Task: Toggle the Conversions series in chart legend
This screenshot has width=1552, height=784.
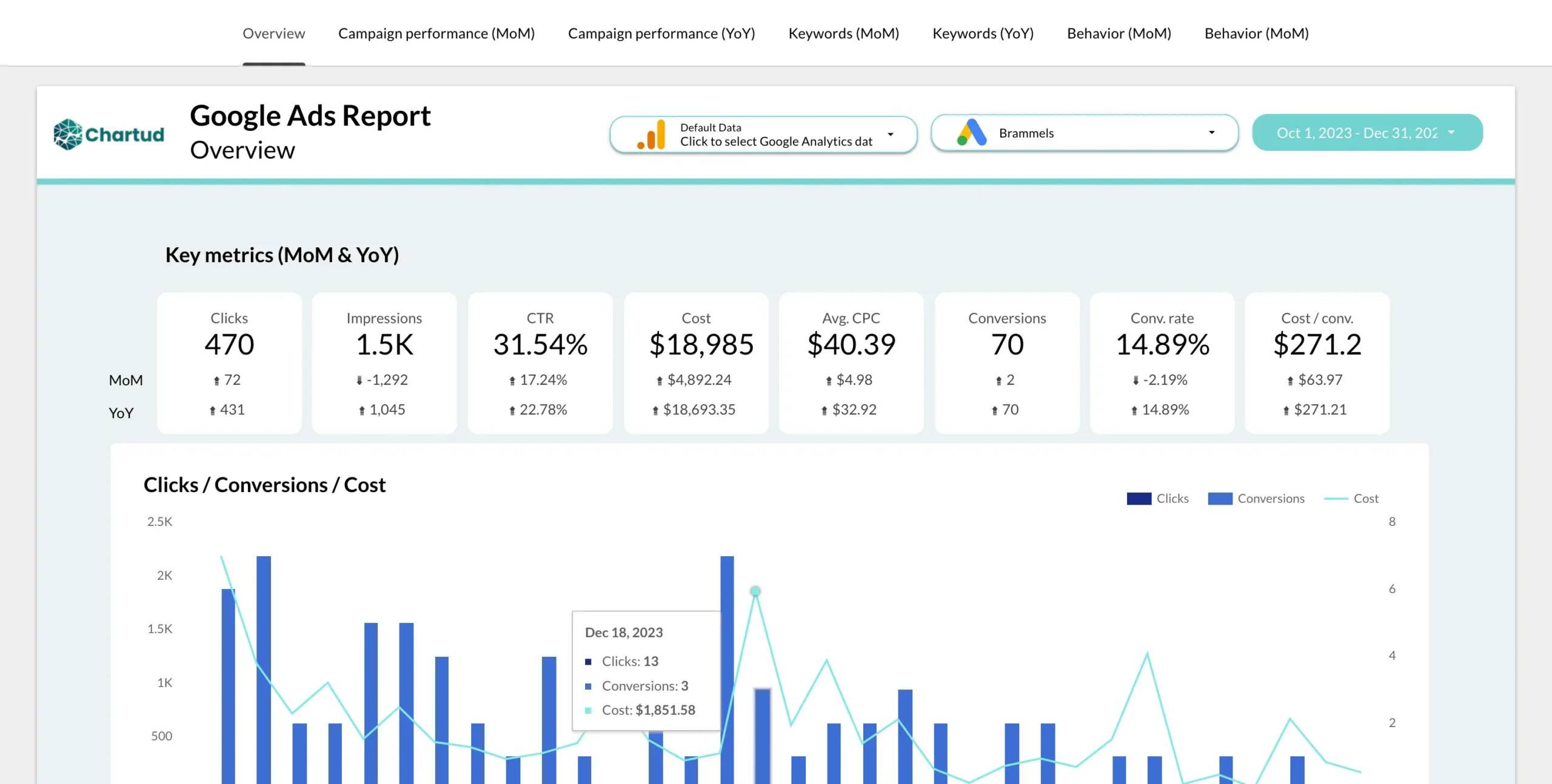Action: click(x=1220, y=499)
